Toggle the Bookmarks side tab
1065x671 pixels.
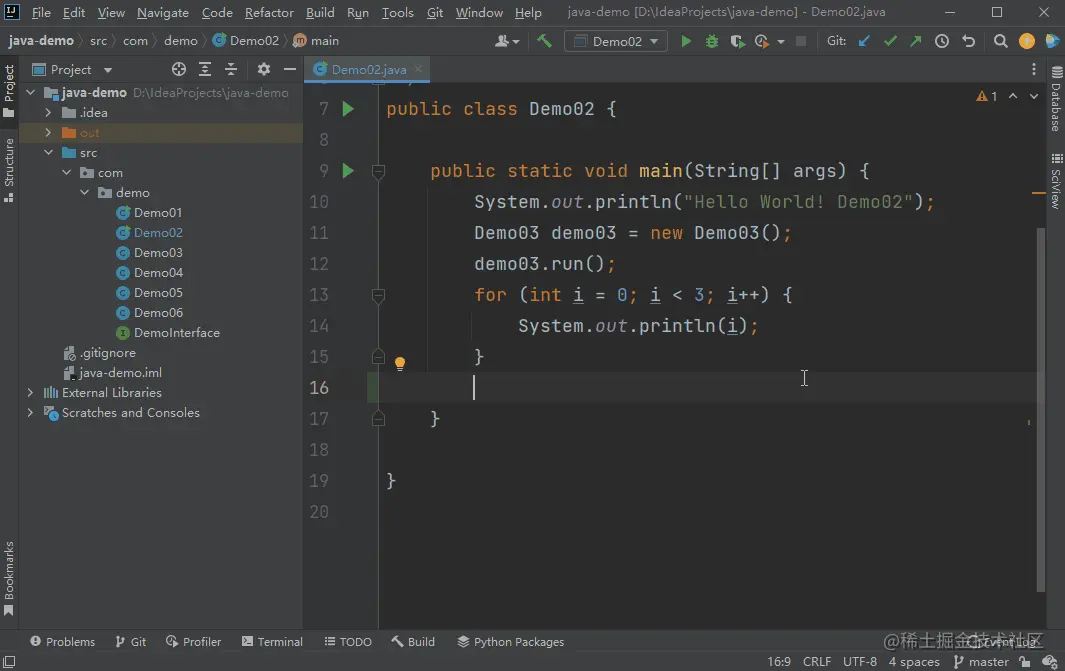[x=9, y=578]
